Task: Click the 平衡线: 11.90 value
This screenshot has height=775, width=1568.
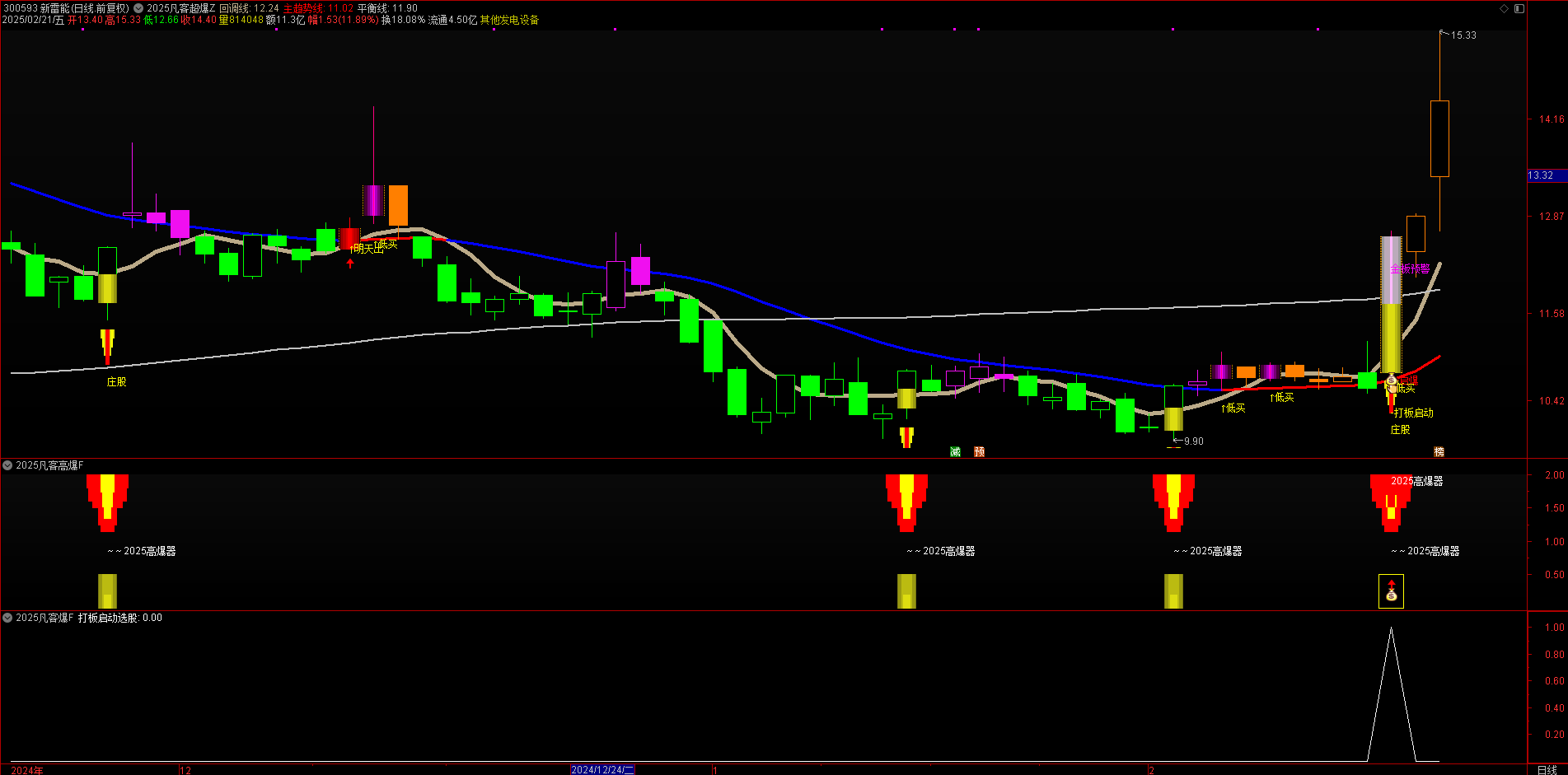Action: [x=387, y=8]
